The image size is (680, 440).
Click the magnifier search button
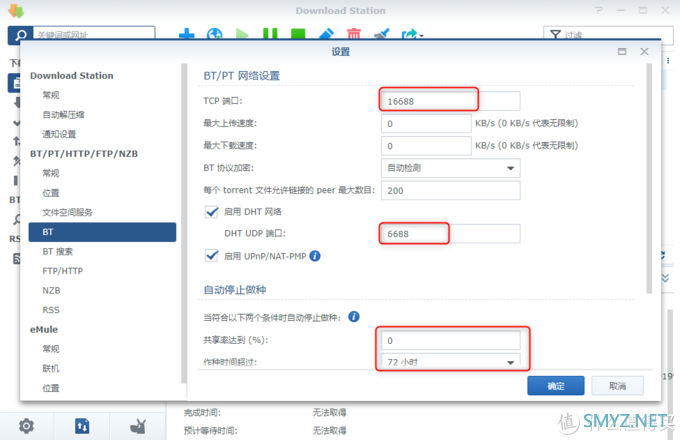(x=20, y=35)
